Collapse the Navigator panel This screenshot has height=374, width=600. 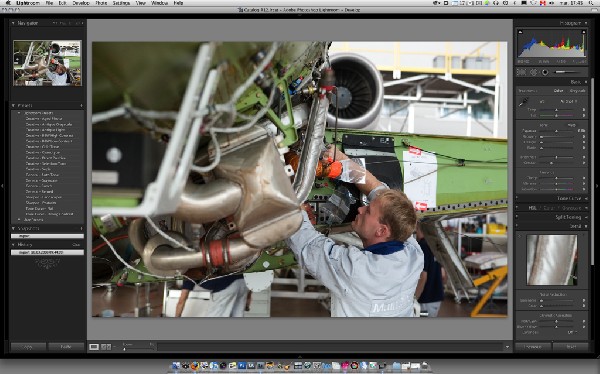coord(13,23)
